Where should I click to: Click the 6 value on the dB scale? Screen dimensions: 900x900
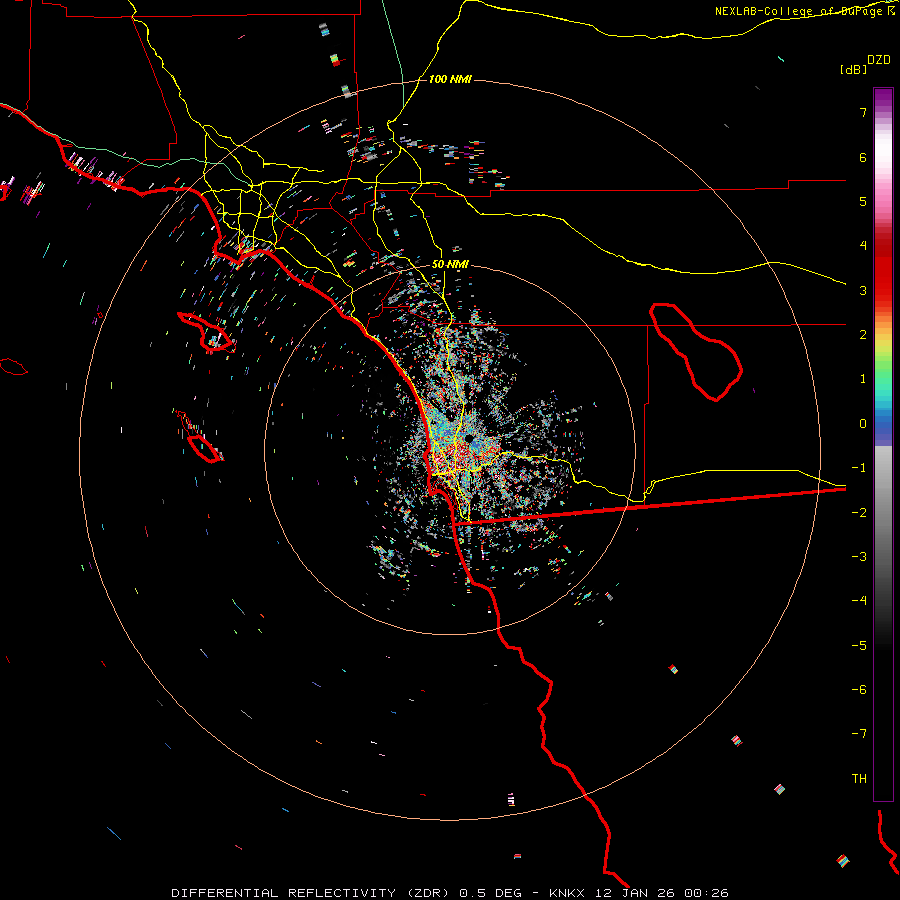[863, 157]
